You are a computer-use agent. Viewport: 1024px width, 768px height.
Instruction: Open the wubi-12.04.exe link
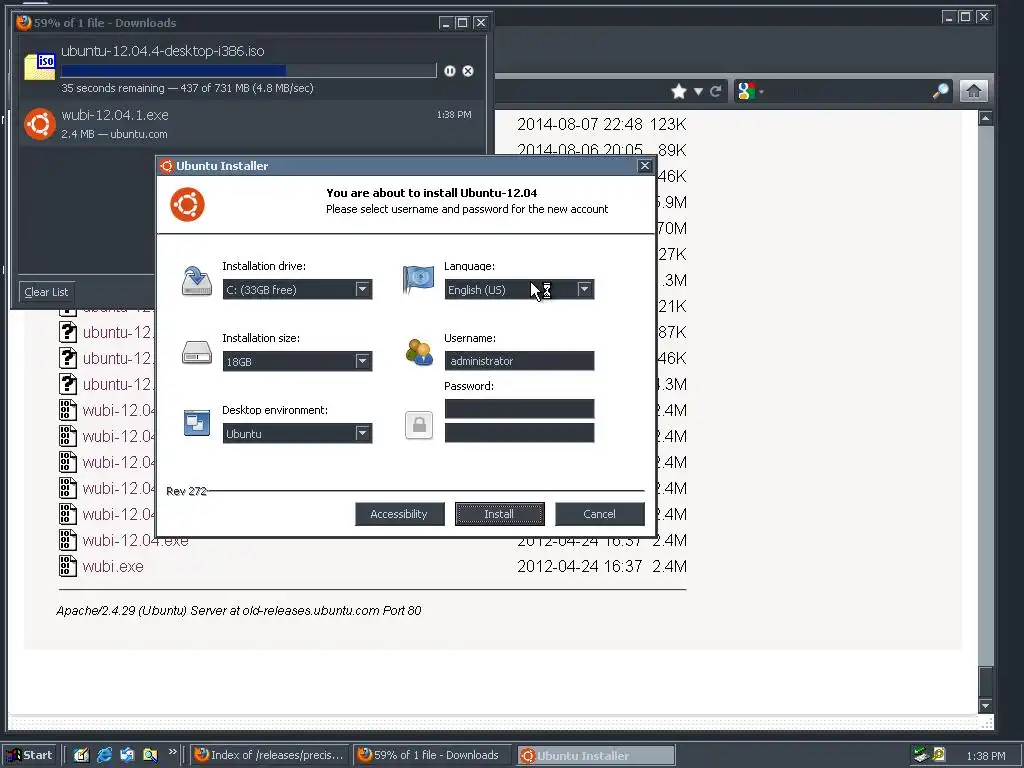(x=135, y=540)
